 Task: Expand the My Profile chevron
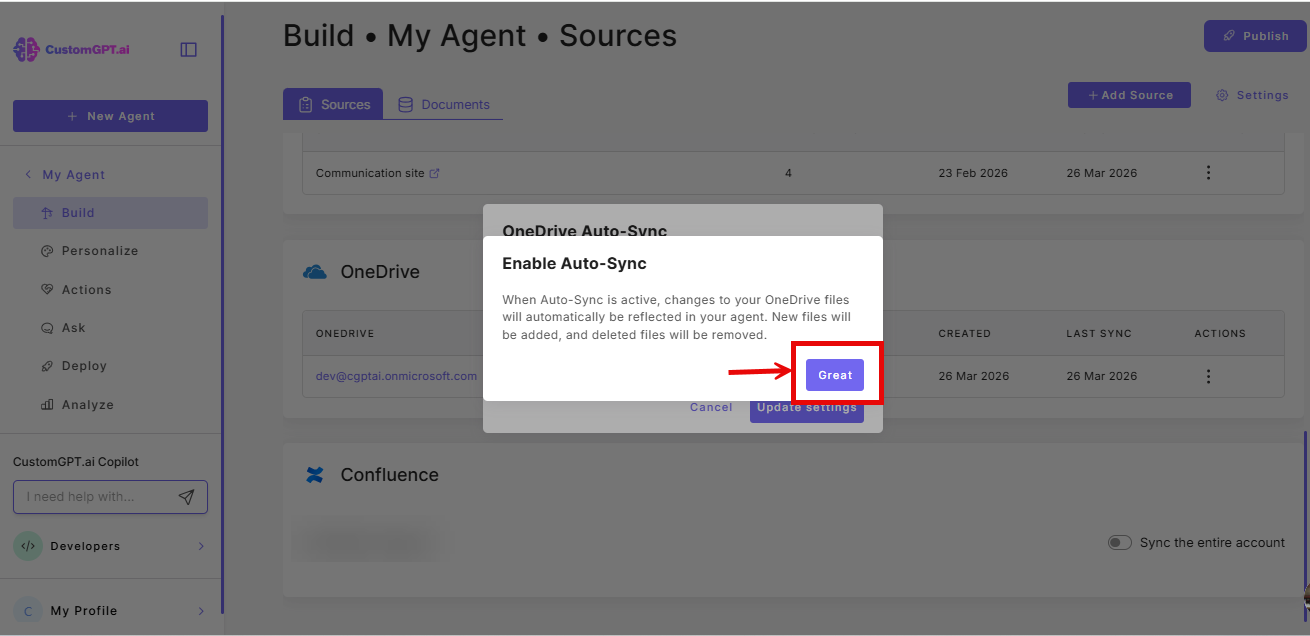coord(201,611)
